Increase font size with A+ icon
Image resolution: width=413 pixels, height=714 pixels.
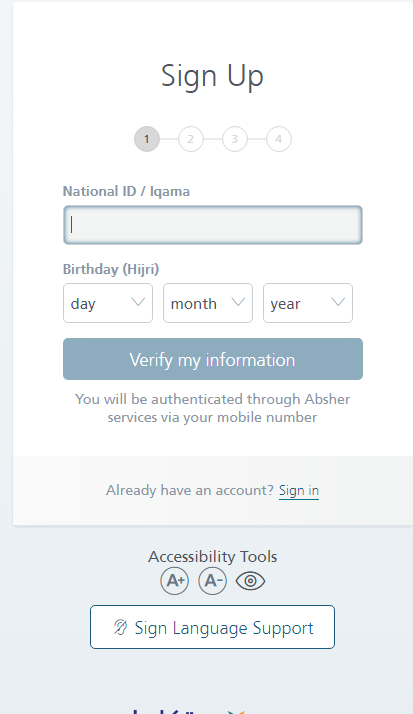point(175,581)
